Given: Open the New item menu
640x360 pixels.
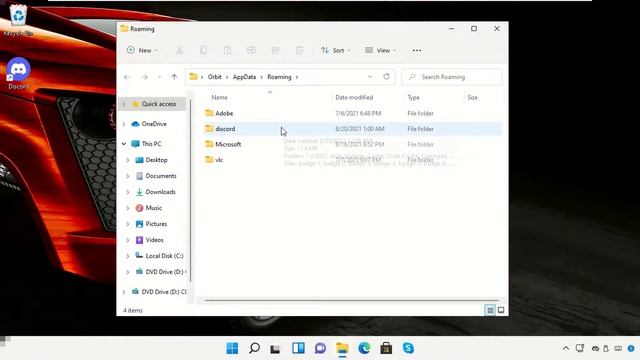Looking at the screenshot, I should click(142, 50).
